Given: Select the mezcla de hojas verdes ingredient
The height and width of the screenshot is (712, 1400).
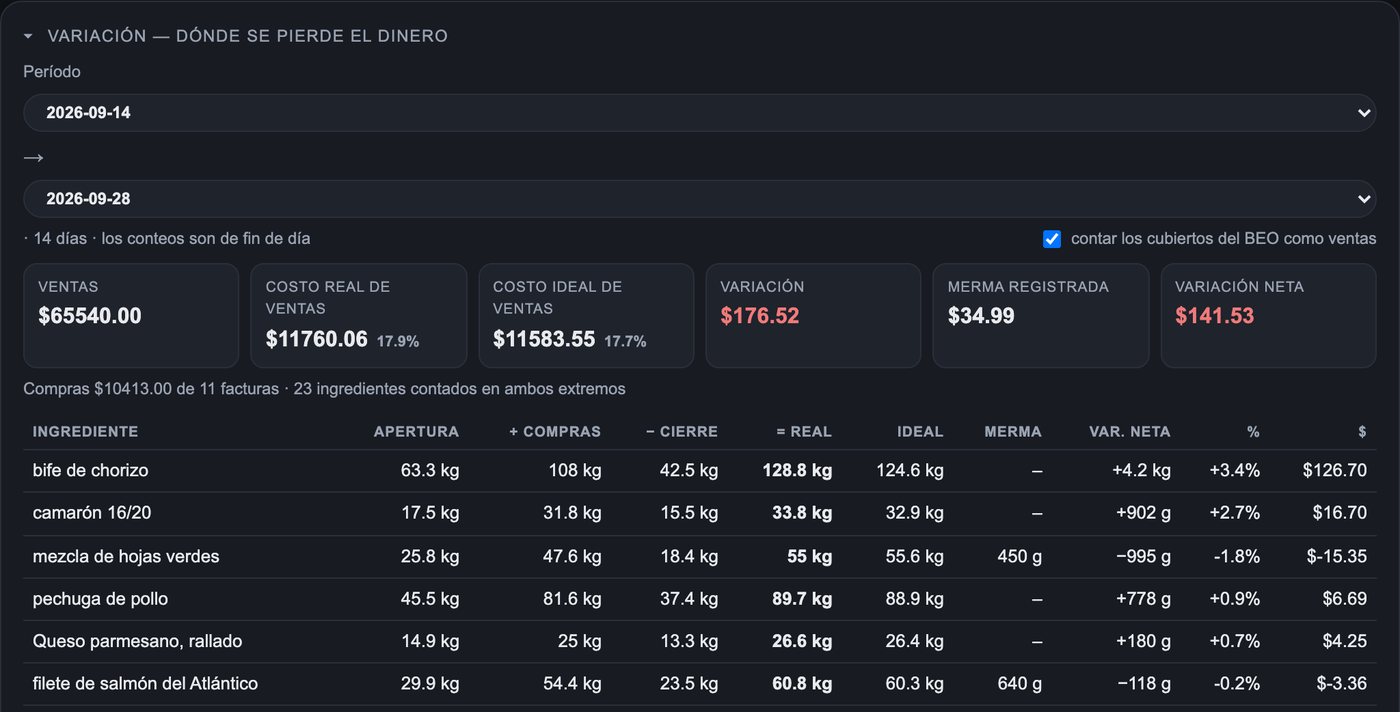Looking at the screenshot, I should click(126, 556).
